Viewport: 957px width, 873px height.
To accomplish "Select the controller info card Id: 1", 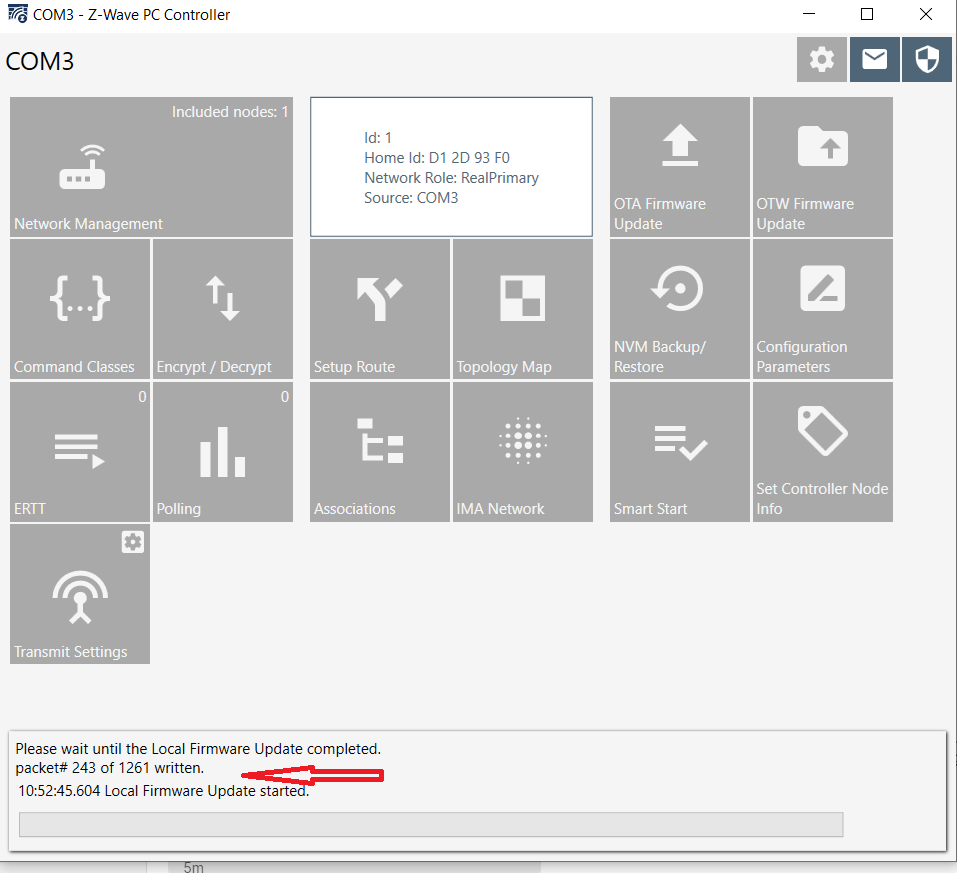I will pyautogui.click(x=451, y=167).
